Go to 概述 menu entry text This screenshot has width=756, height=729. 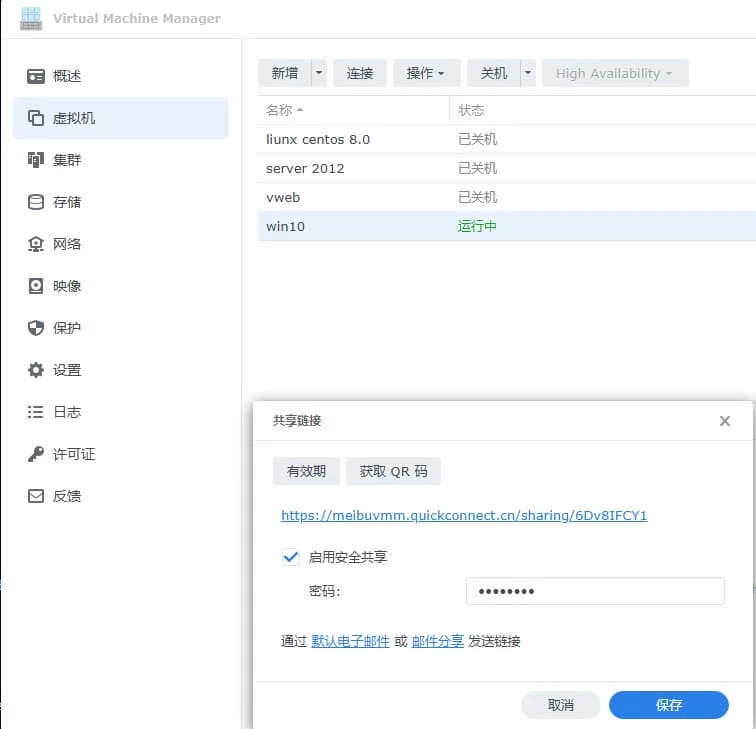click(x=67, y=76)
